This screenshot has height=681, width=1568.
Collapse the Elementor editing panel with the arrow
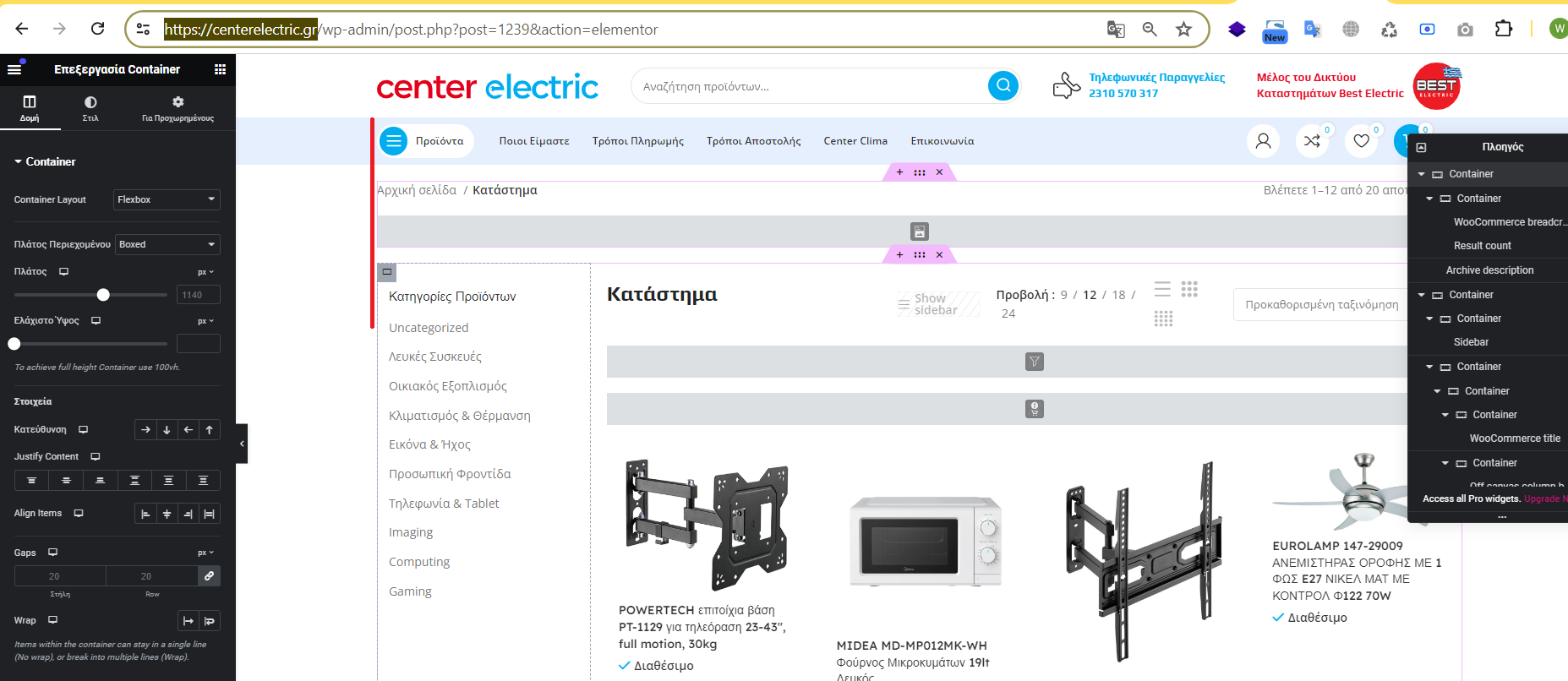pyautogui.click(x=242, y=444)
